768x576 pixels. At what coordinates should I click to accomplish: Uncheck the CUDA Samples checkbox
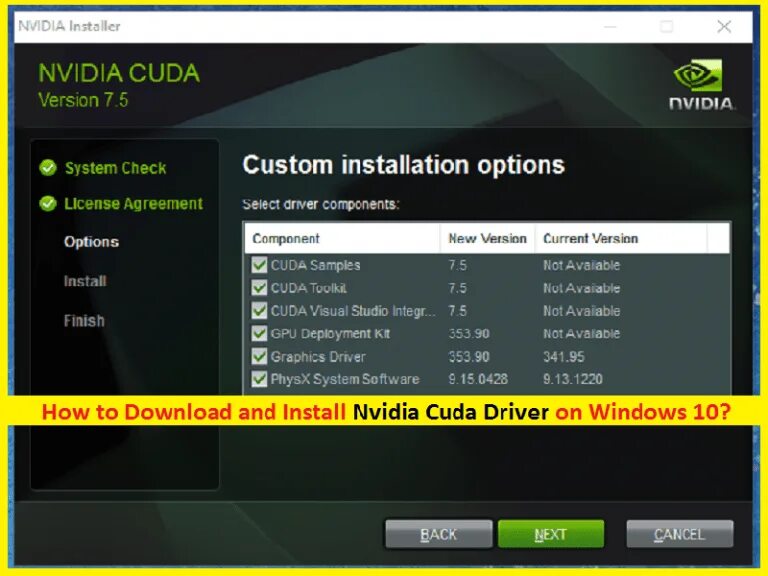click(x=259, y=265)
